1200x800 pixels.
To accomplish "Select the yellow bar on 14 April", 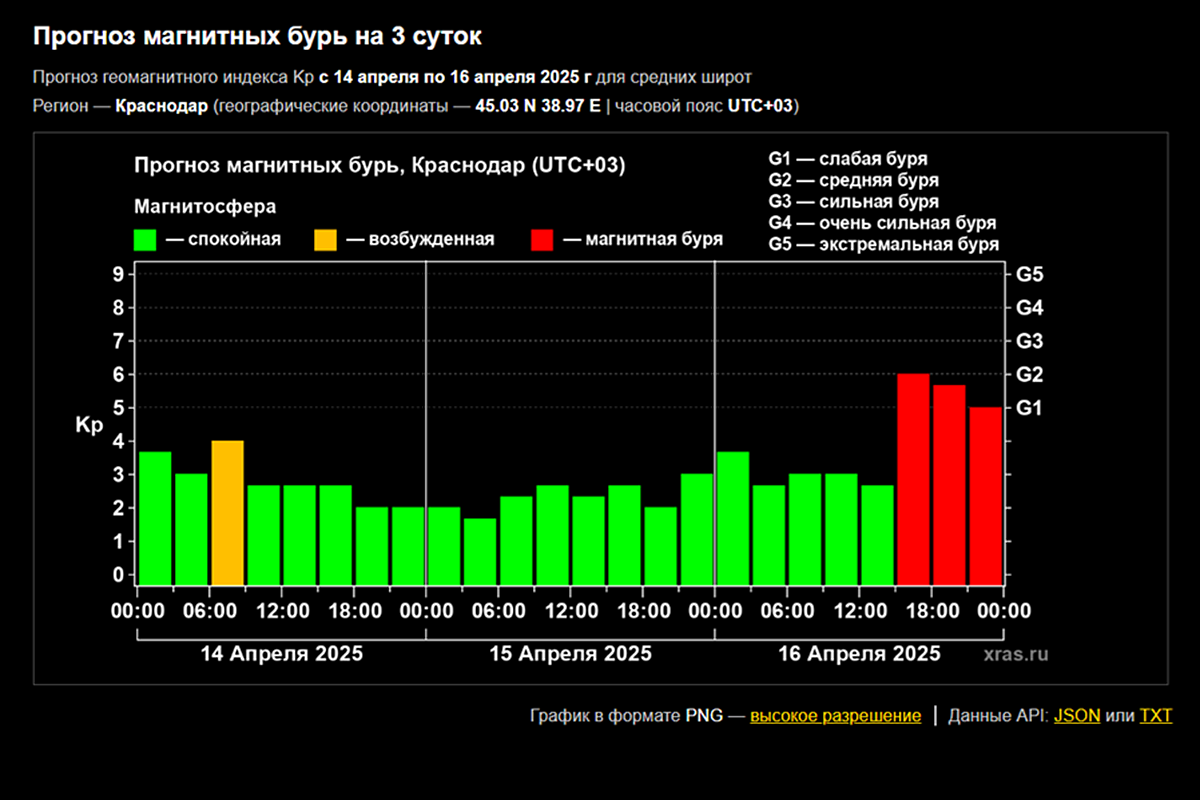I will (x=227, y=512).
